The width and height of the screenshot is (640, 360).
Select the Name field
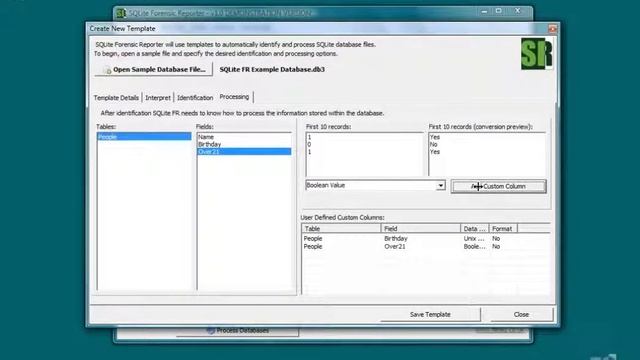coord(244,137)
